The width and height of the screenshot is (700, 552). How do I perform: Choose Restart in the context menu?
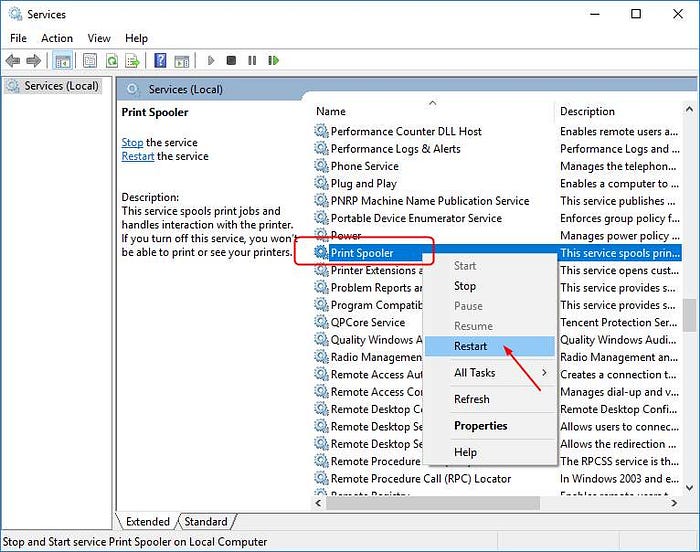[490, 346]
